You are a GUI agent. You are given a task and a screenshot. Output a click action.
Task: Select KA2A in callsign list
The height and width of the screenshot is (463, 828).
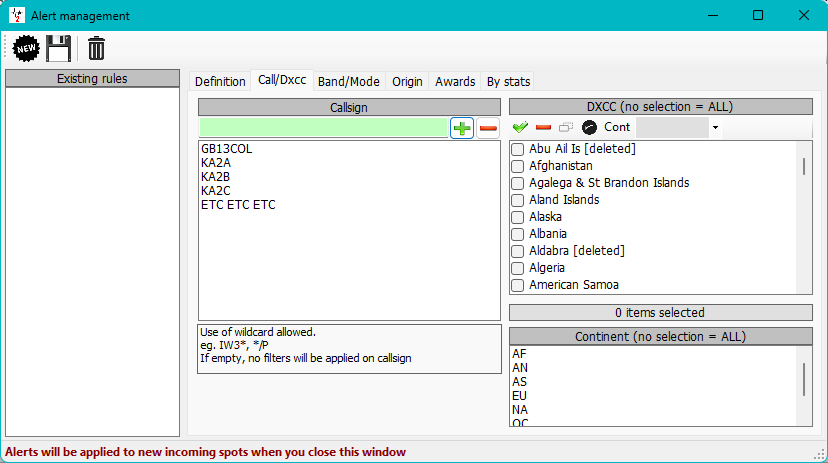point(216,163)
